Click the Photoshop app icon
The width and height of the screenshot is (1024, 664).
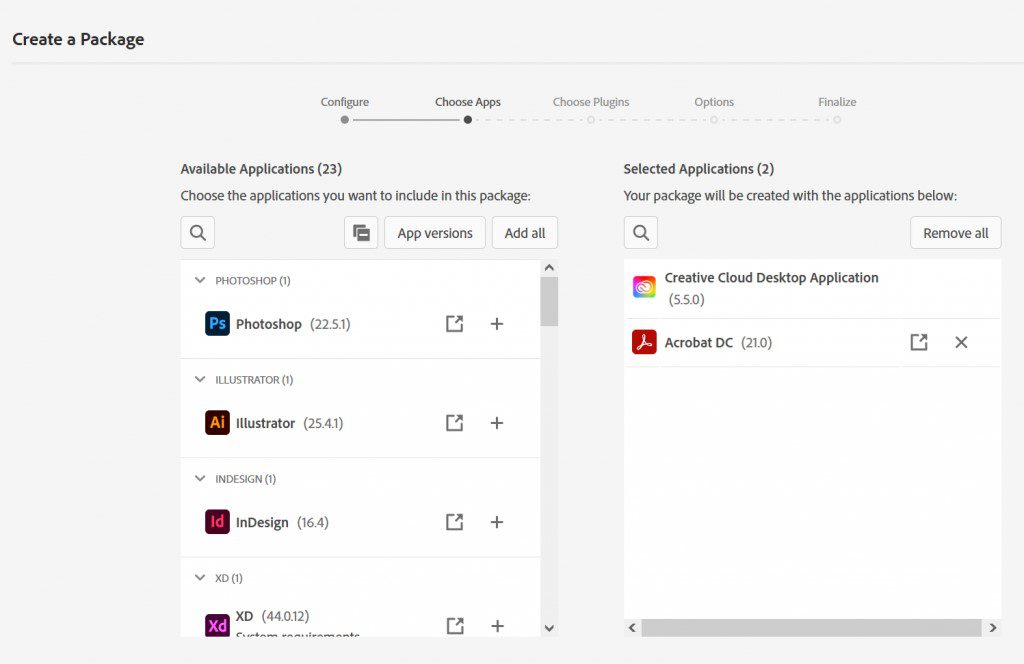click(218, 323)
